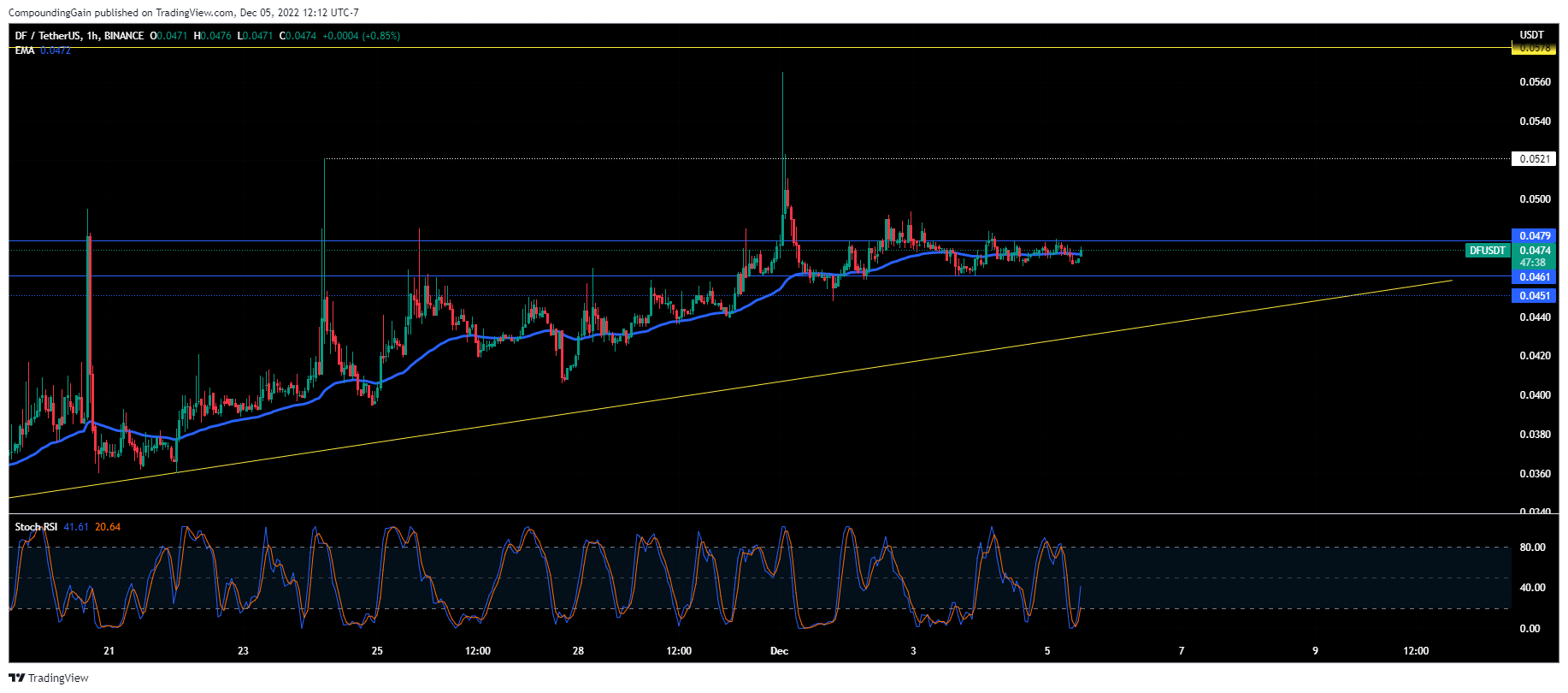Screen dimensions: 1568x693
Task: Click the 40.00 Stoch RSI axis value
Action: (x=1532, y=588)
